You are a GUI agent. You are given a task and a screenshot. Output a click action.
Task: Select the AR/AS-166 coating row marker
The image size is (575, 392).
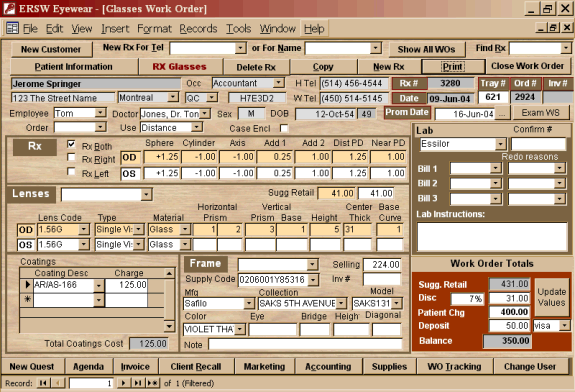point(27,285)
